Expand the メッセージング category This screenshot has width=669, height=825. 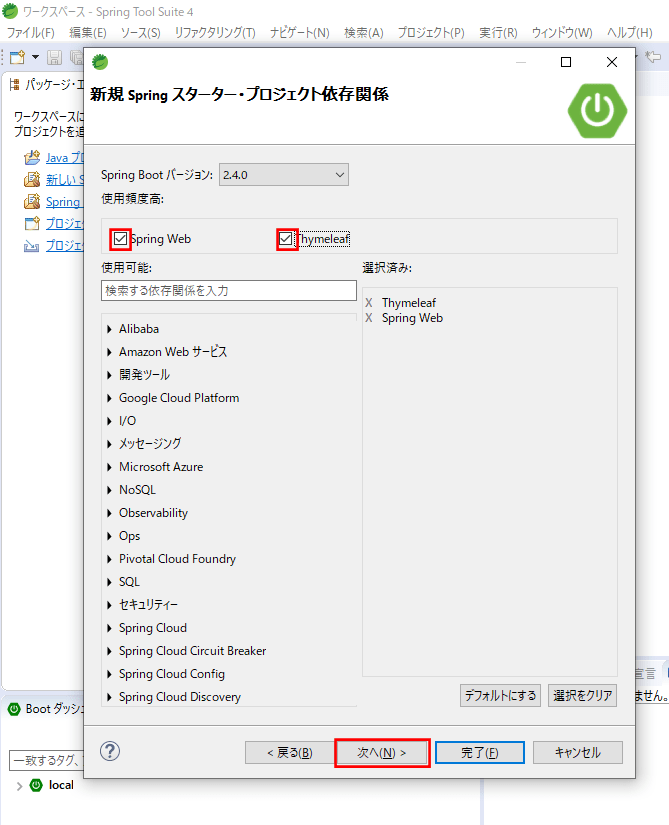[x=109, y=444]
